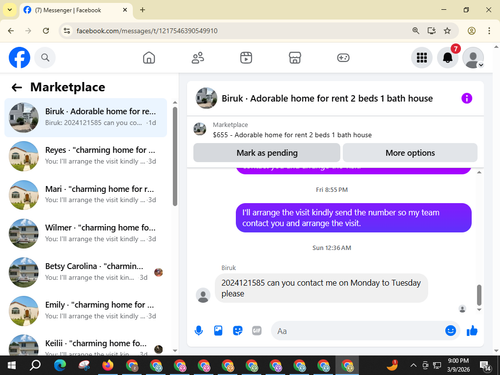Image resolution: width=500 pixels, height=375 pixels.
Task: Click Mark as pending button
Action: pyautogui.click(x=267, y=153)
